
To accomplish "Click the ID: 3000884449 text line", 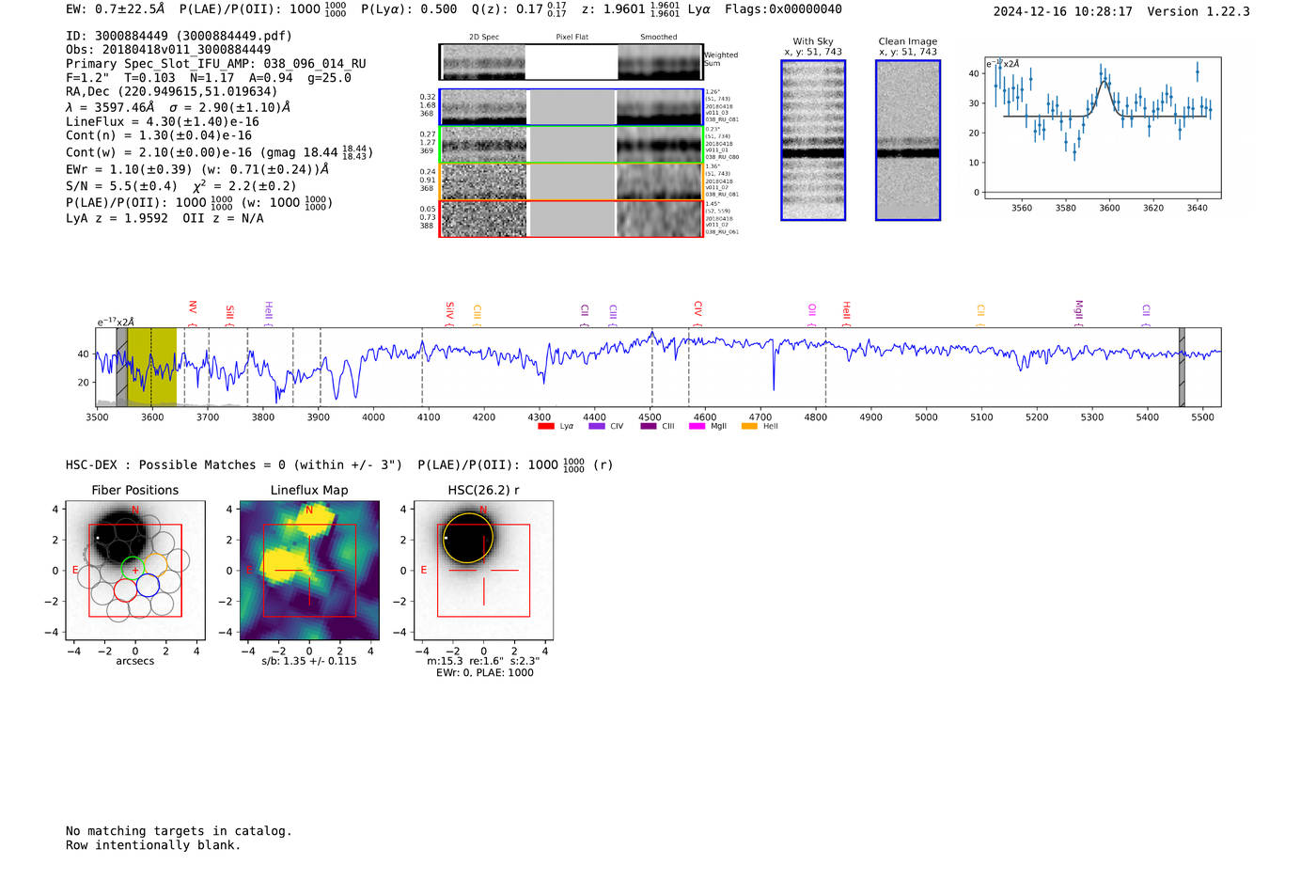I will click(179, 36).
